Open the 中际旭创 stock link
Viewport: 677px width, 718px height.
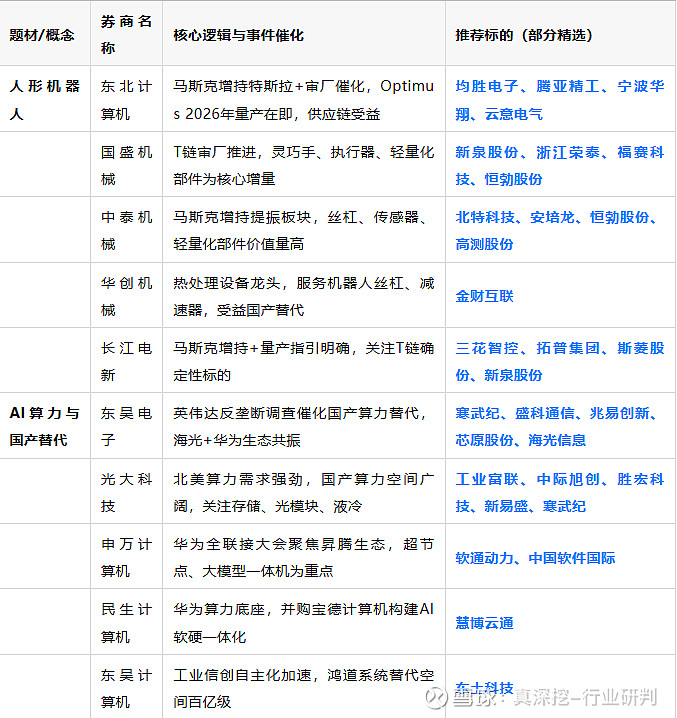[x=568, y=479]
